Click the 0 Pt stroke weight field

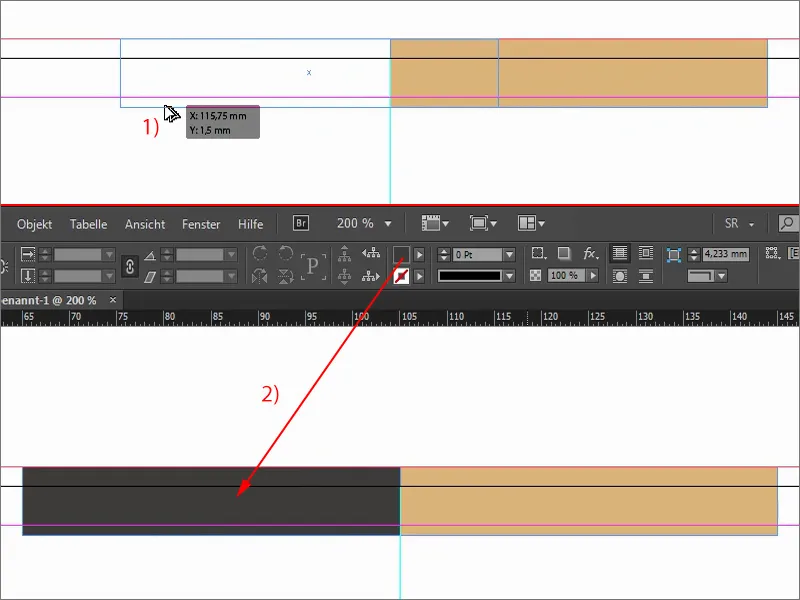pos(478,255)
